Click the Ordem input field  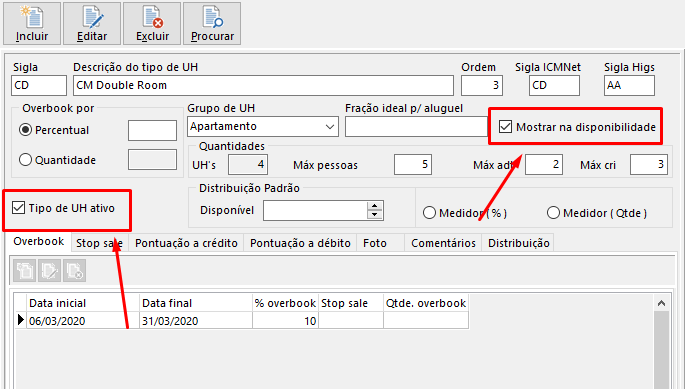point(482,85)
